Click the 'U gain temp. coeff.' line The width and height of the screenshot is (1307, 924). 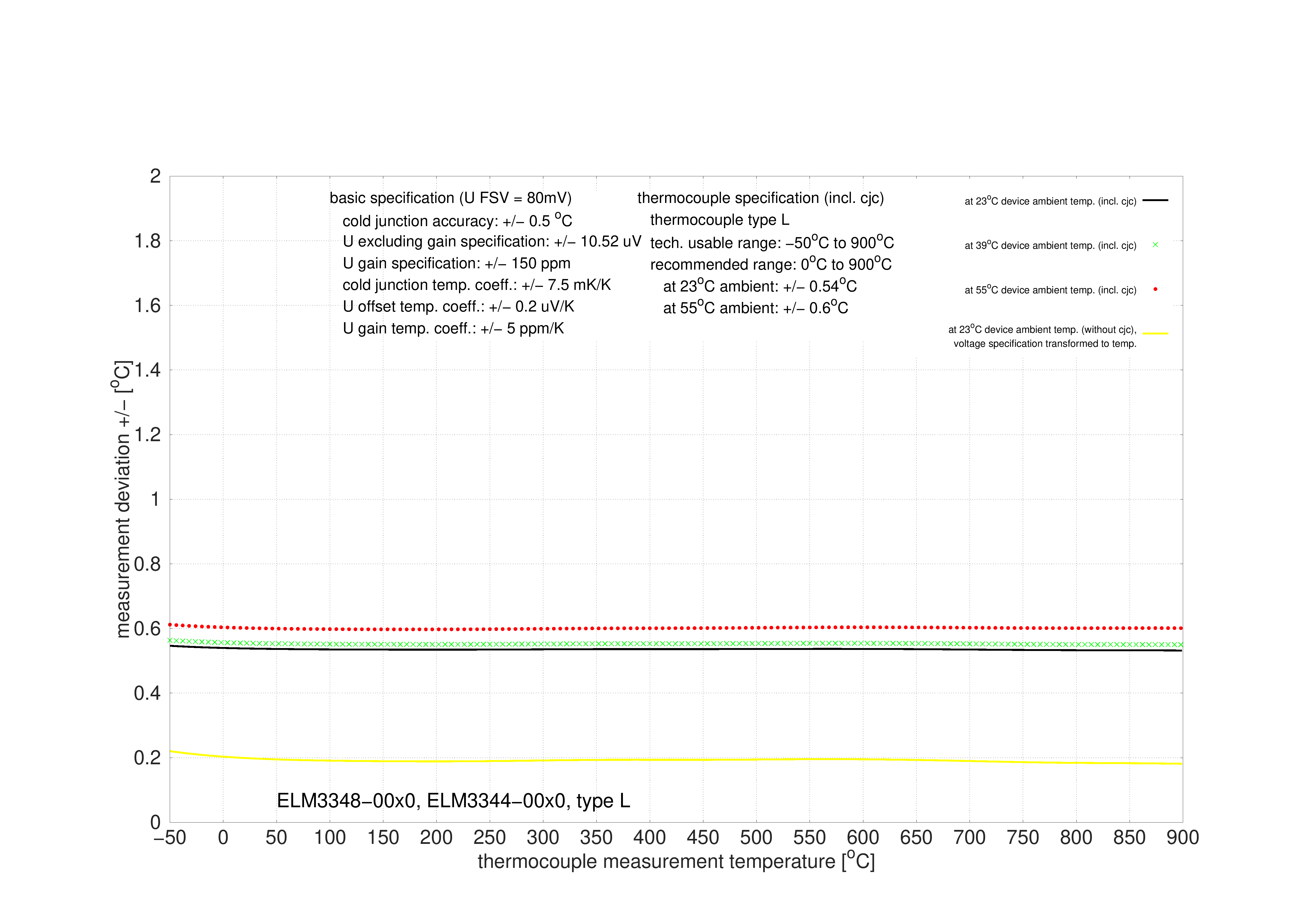pyautogui.click(x=453, y=328)
